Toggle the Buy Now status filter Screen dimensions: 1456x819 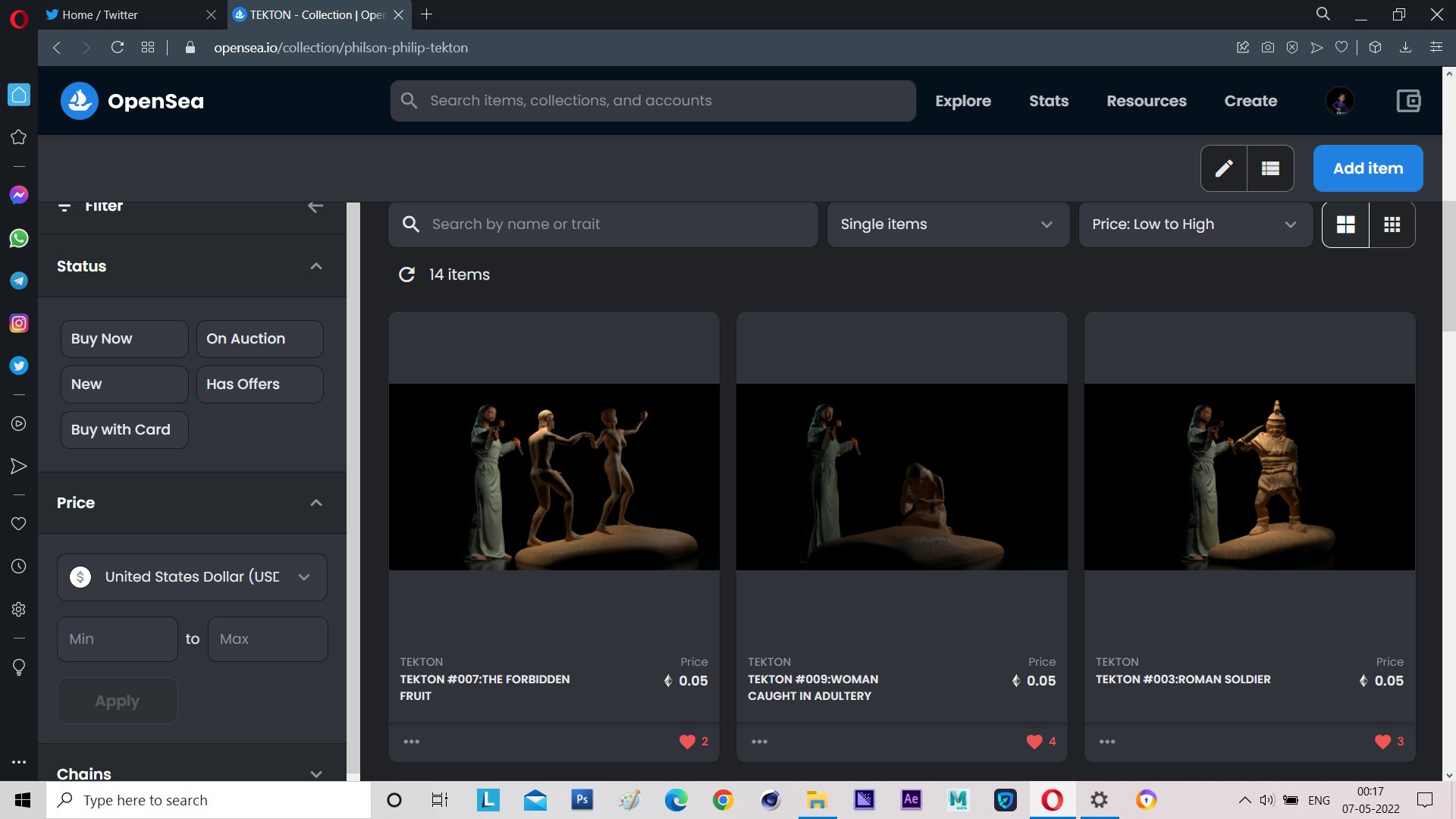[124, 339]
